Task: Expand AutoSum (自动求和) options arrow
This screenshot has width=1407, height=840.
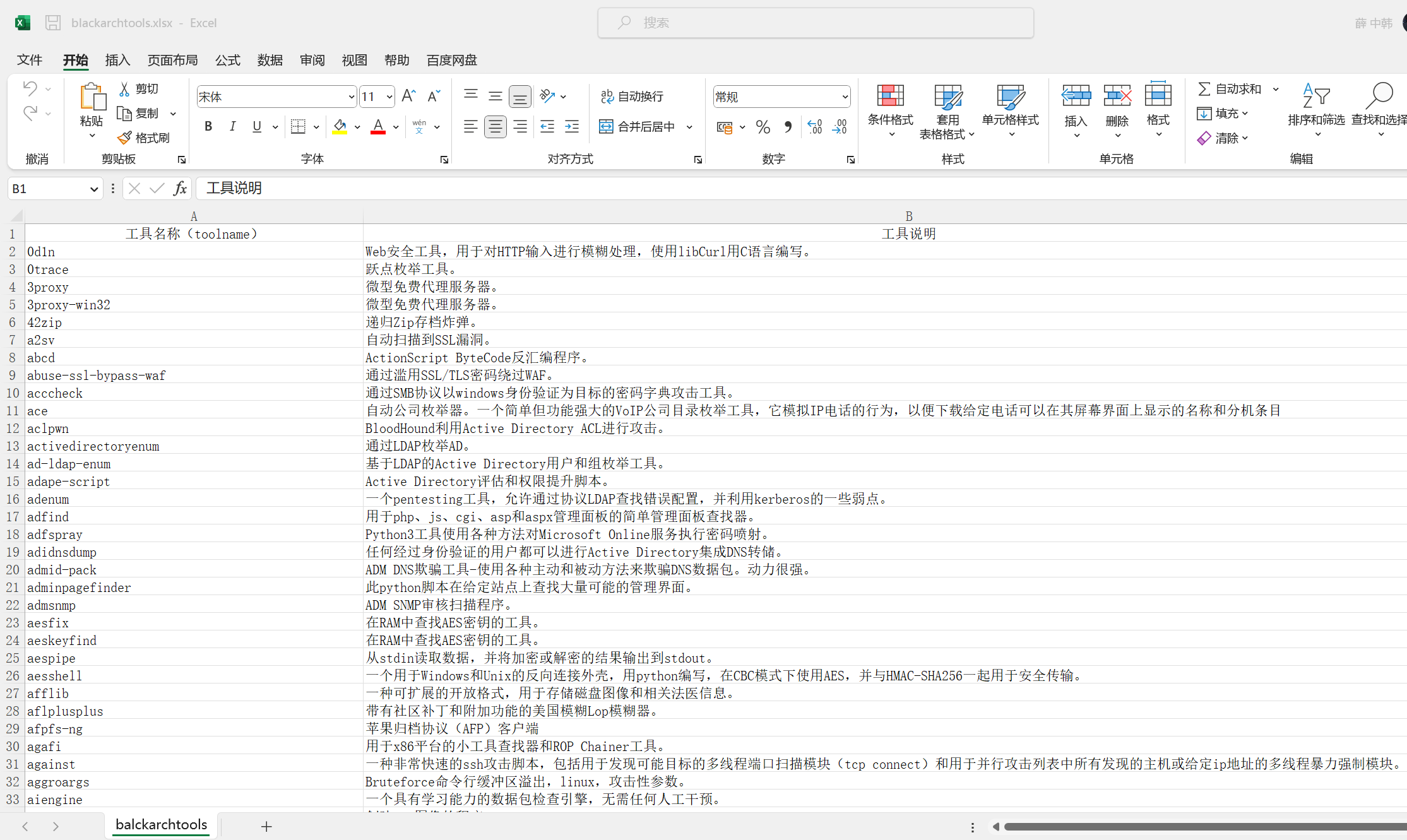Action: [x=1276, y=89]
